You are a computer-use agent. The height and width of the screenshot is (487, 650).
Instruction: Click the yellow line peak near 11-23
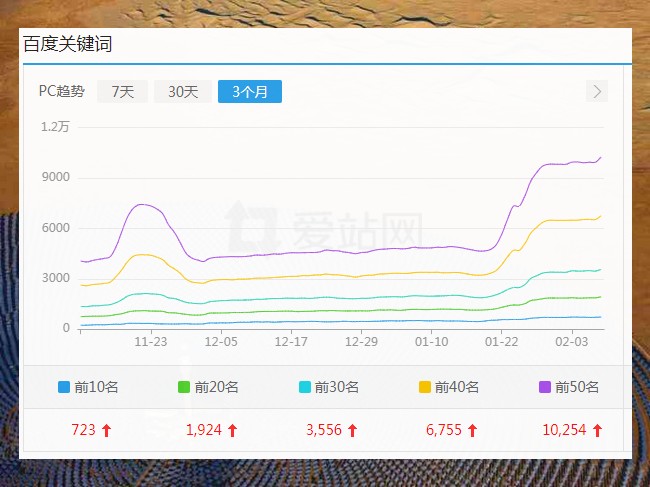[x=143, y=255]
